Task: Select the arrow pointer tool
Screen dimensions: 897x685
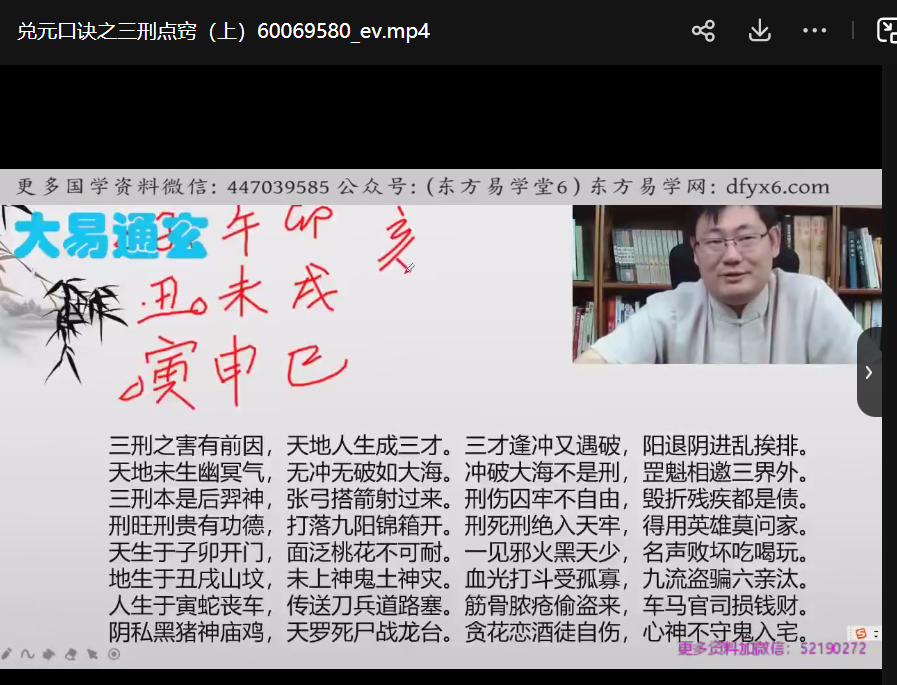Action: pos(92,654)
